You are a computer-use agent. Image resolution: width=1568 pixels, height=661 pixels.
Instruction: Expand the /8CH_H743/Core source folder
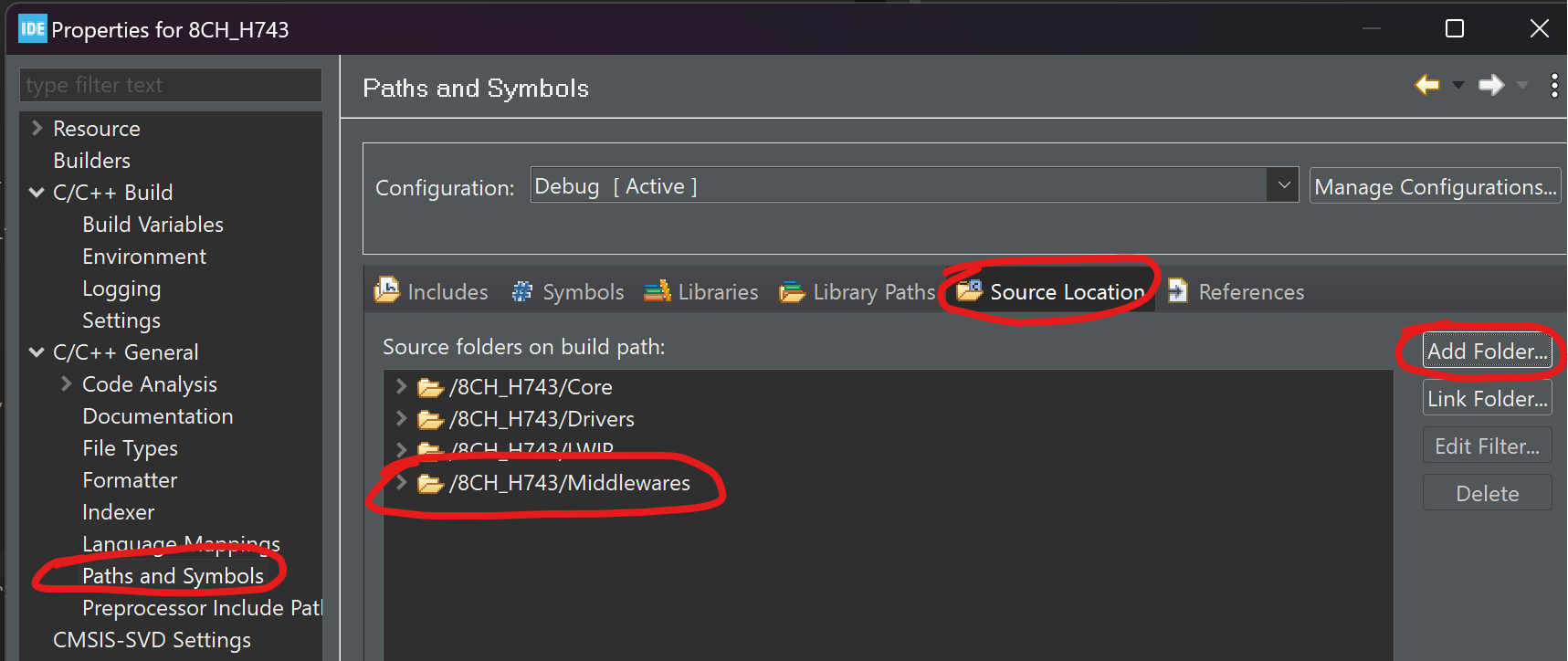click(x=401, y=386)
